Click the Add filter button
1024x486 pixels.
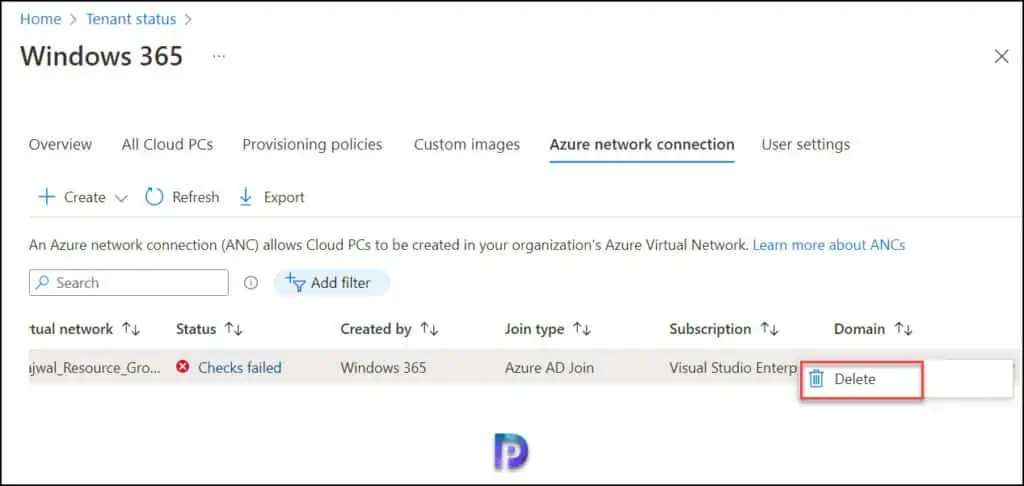click(332, 283)
